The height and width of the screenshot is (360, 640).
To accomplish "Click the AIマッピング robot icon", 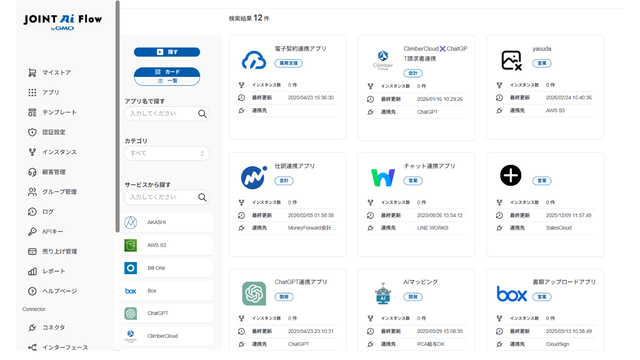I will 383,293.
